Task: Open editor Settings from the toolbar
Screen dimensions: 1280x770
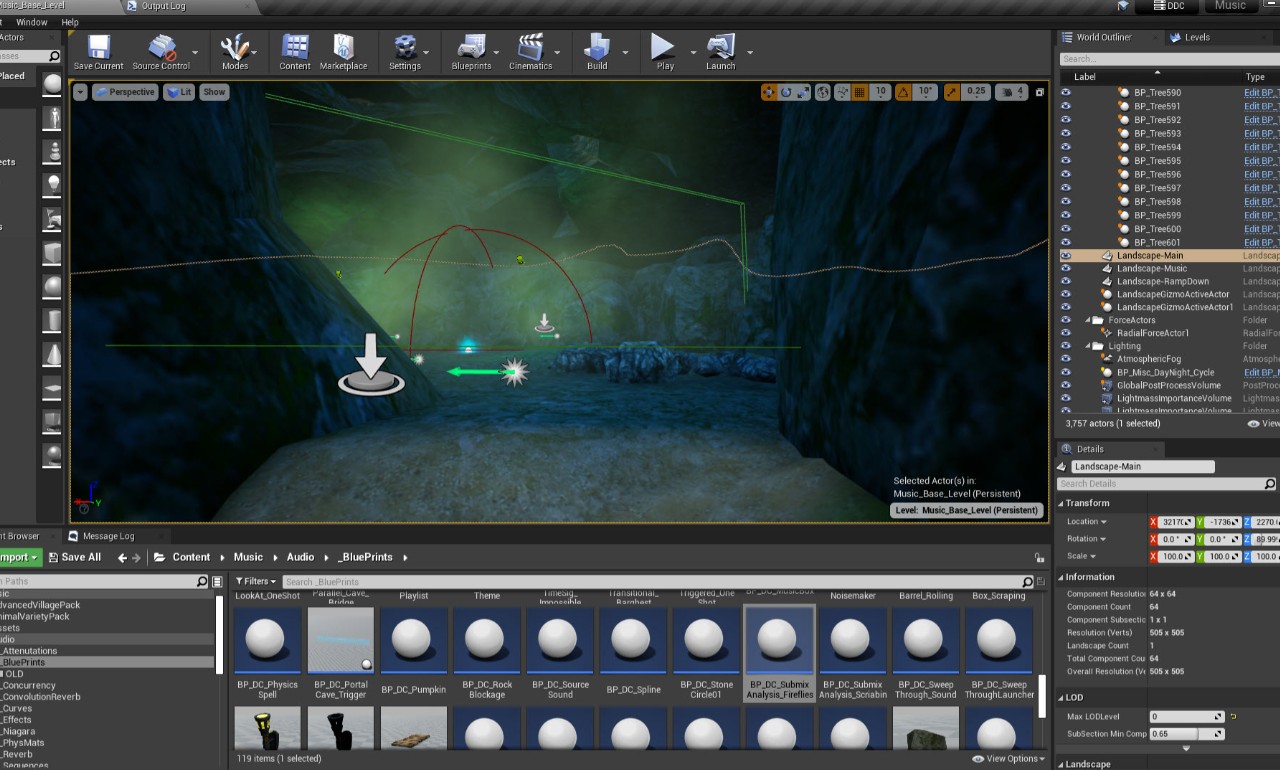Action: pos(405,52)
